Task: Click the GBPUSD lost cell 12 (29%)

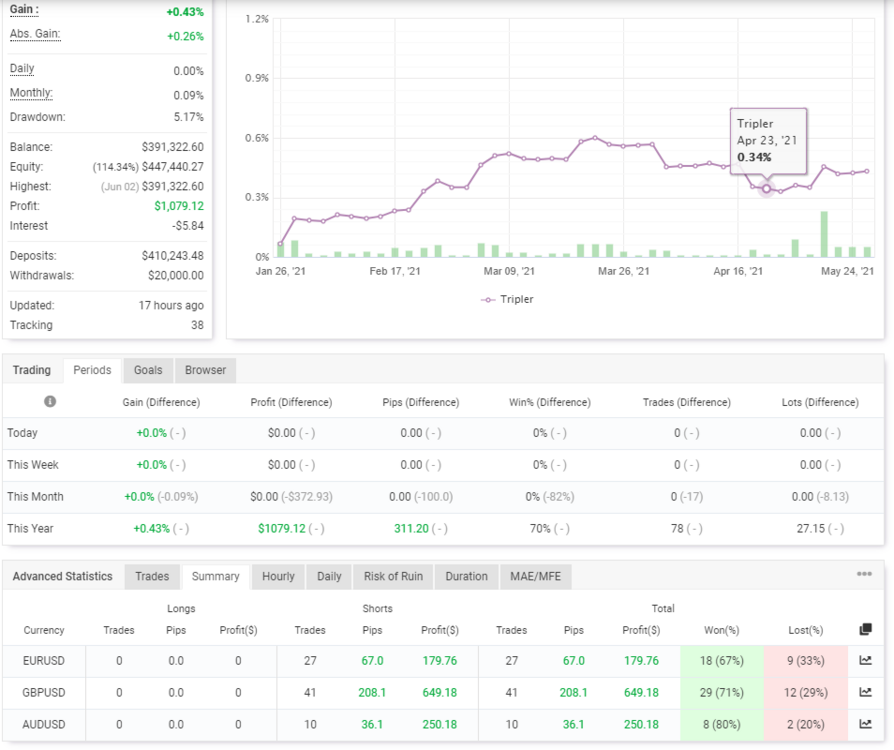Action: pyautogui.click(x=806, y=693)
